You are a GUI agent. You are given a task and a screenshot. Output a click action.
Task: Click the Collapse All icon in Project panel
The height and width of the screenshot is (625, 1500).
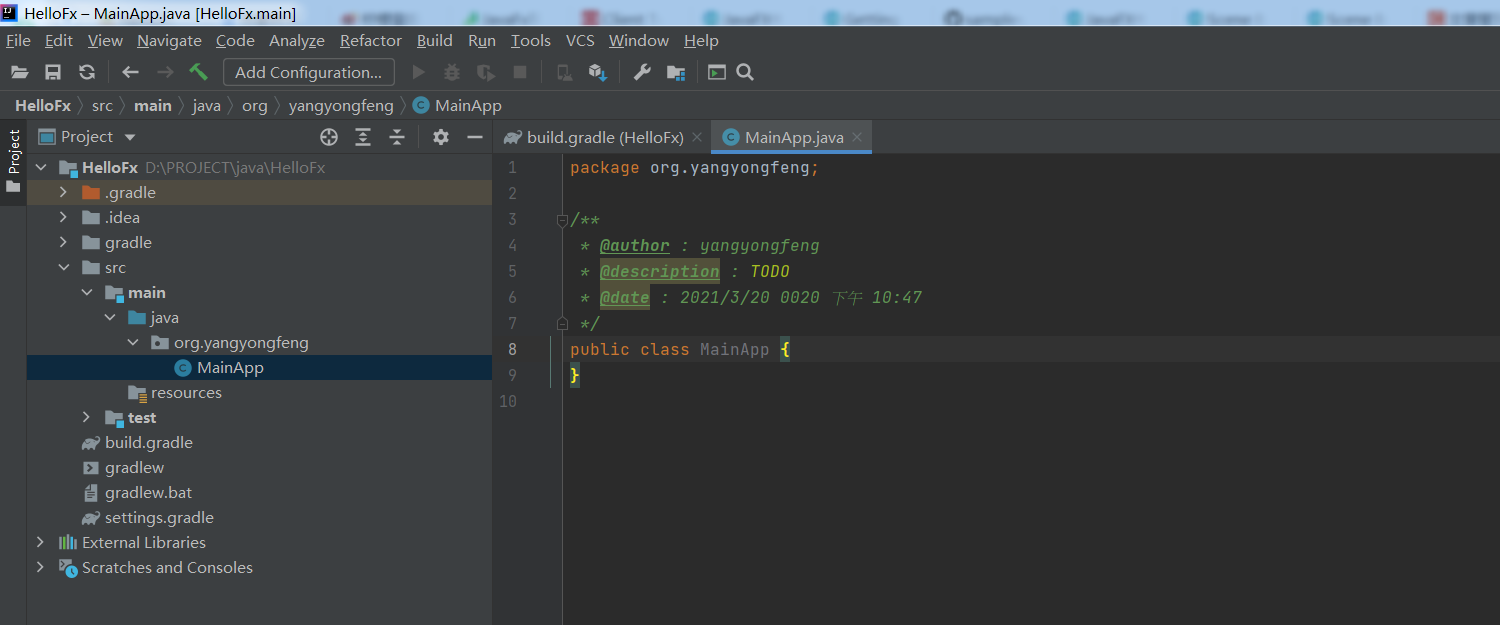coord(397,137)
